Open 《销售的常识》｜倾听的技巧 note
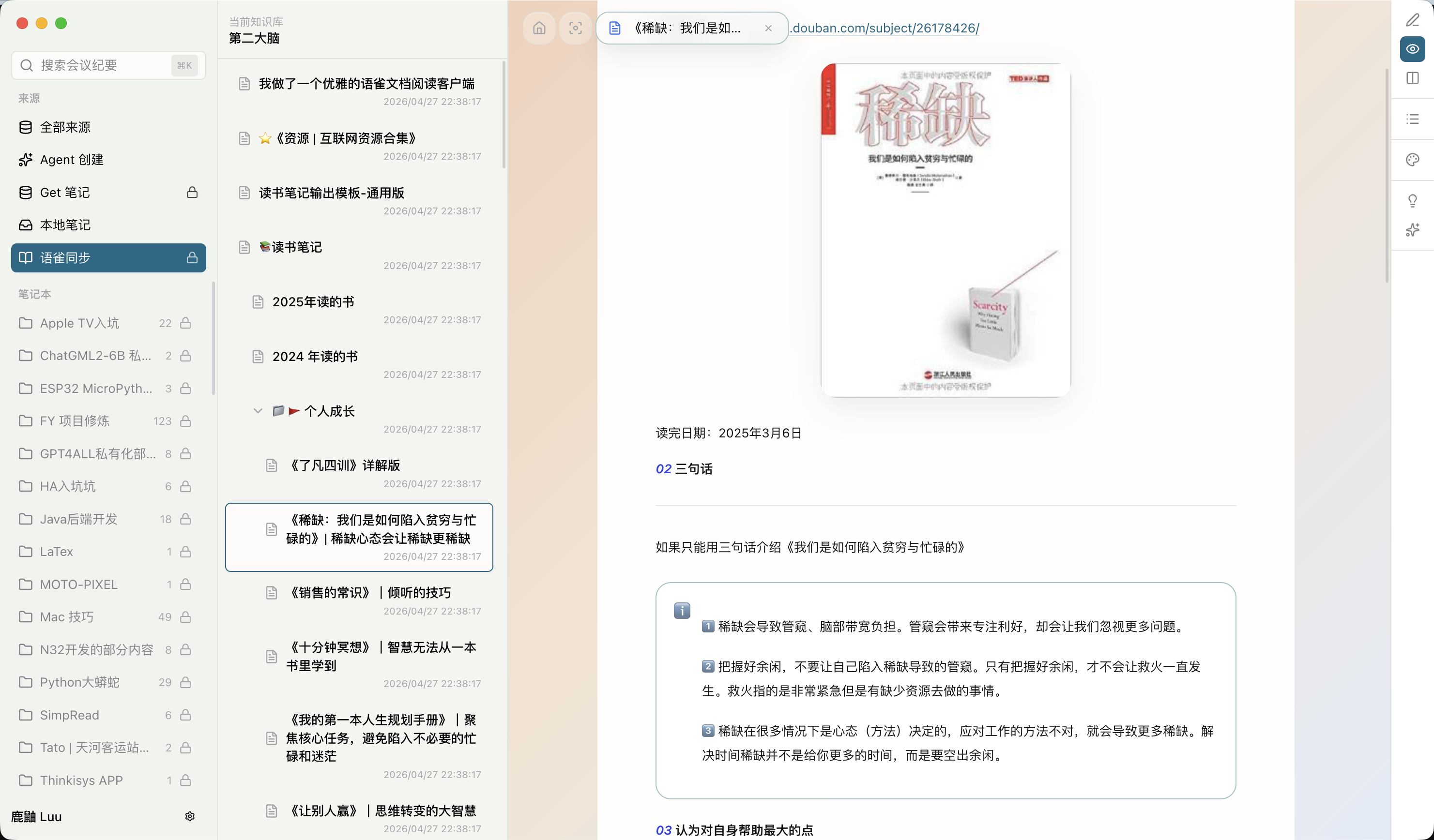1434x840 pixels. 359,600
